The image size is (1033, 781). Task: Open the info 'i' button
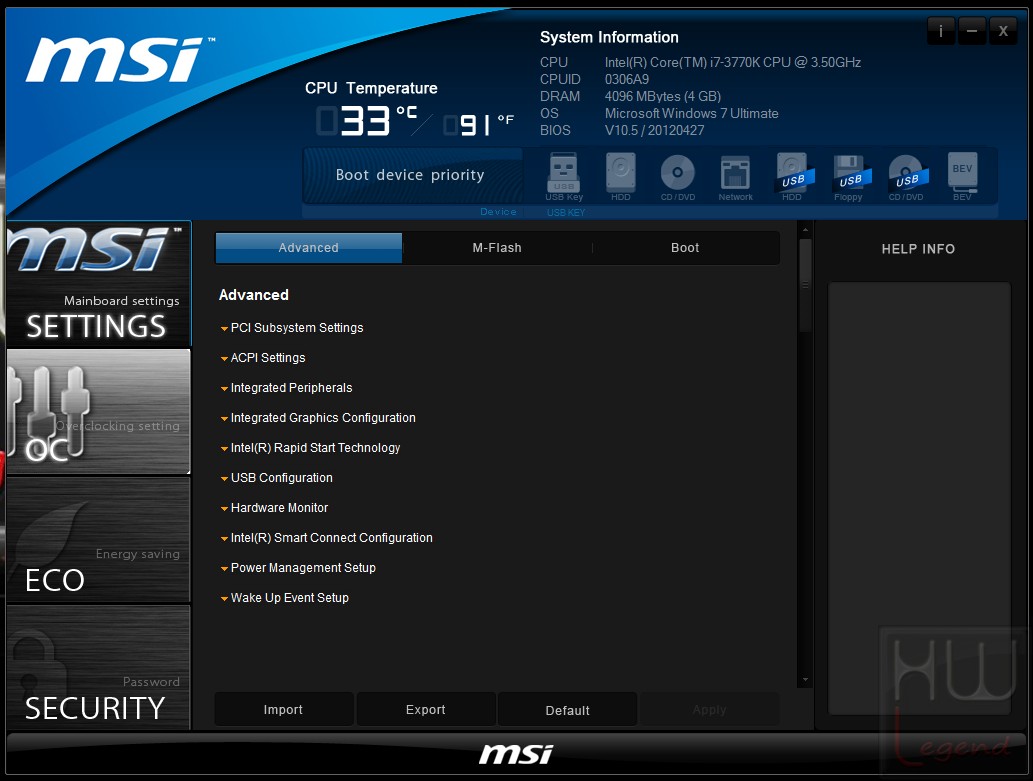click(x=941, y=31)
